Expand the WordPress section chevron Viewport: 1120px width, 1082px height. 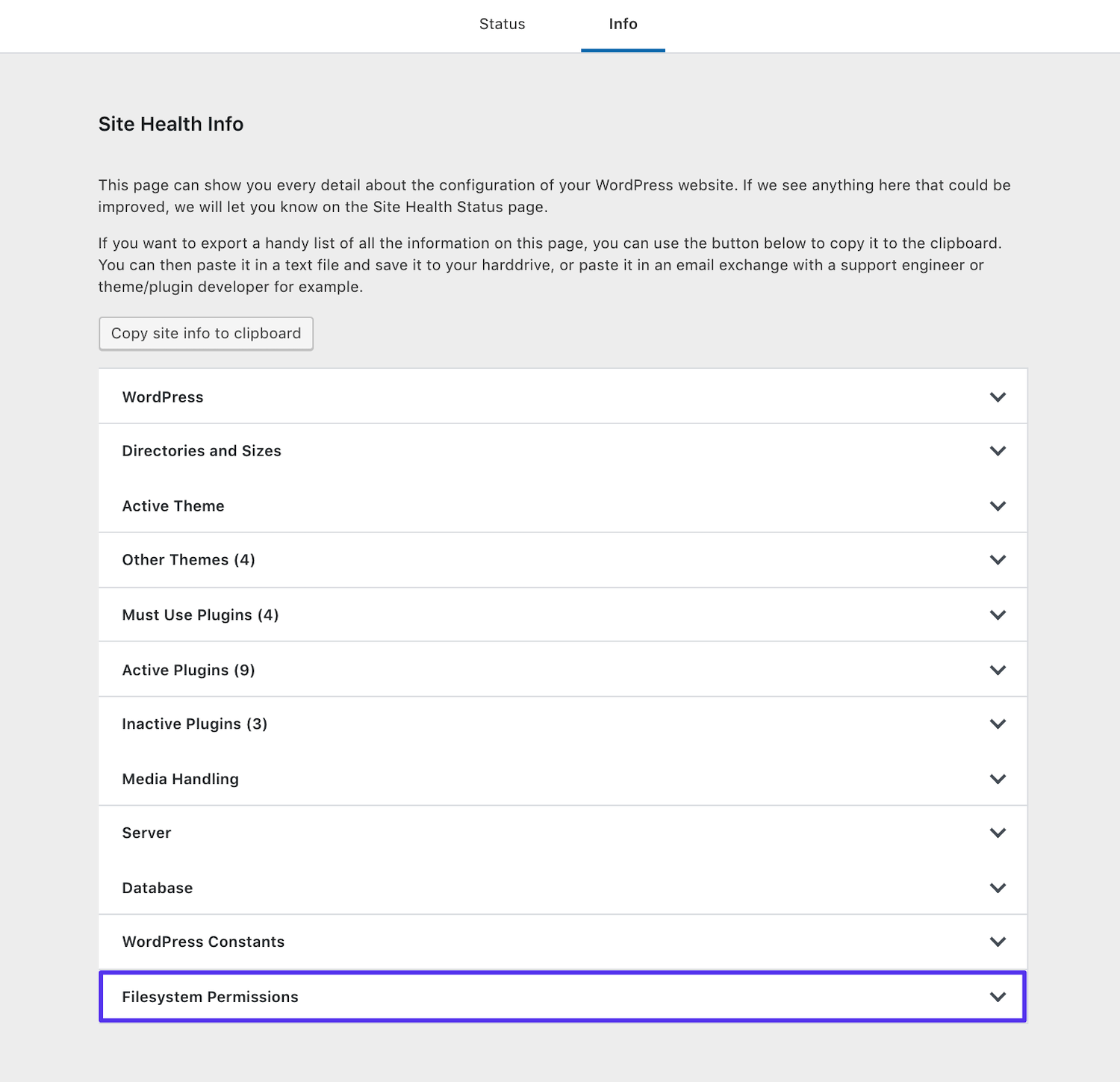pos(997,397)
